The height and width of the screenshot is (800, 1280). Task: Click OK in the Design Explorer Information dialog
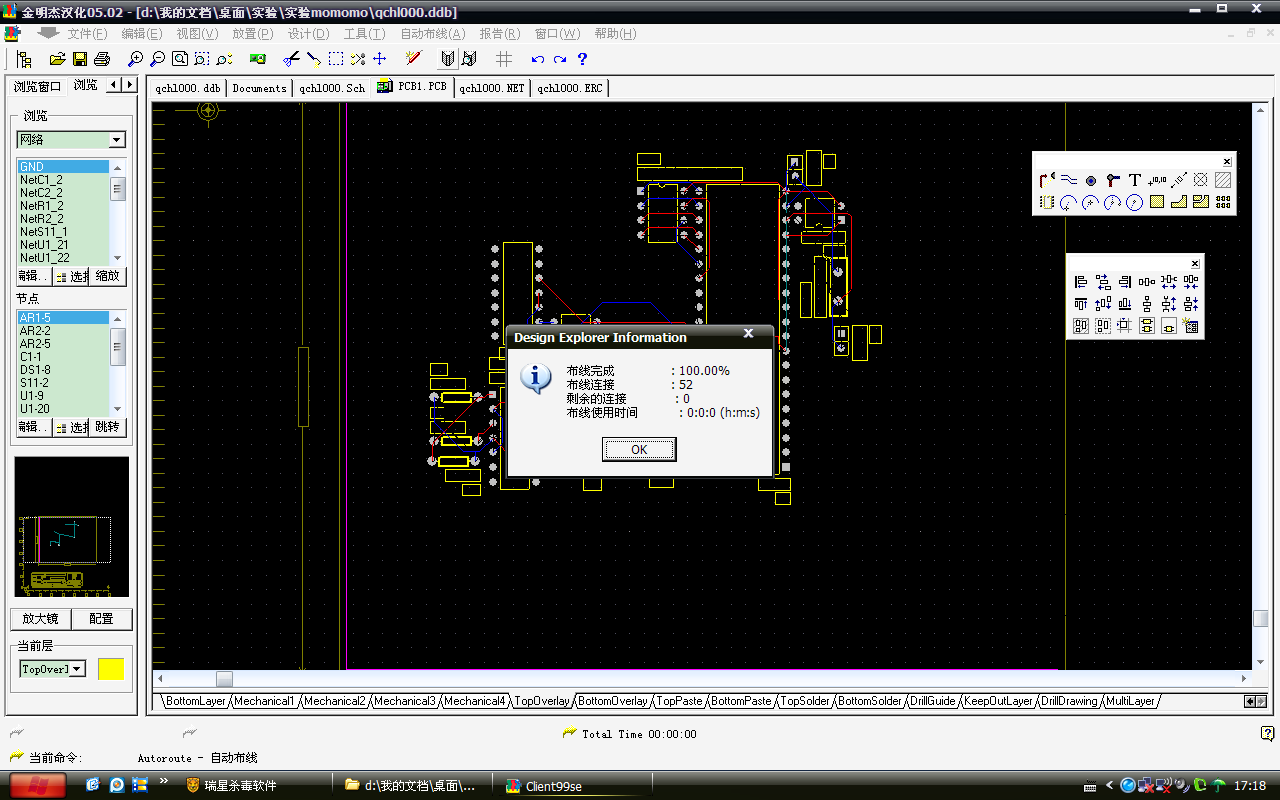pos(639,450)
